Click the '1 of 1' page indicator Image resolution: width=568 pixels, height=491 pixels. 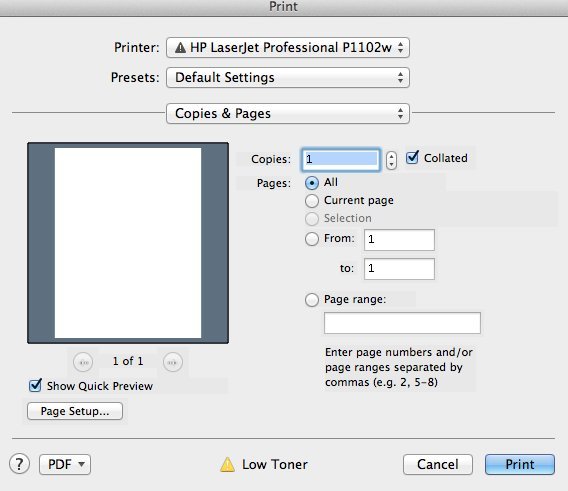[x=128, y=361]
